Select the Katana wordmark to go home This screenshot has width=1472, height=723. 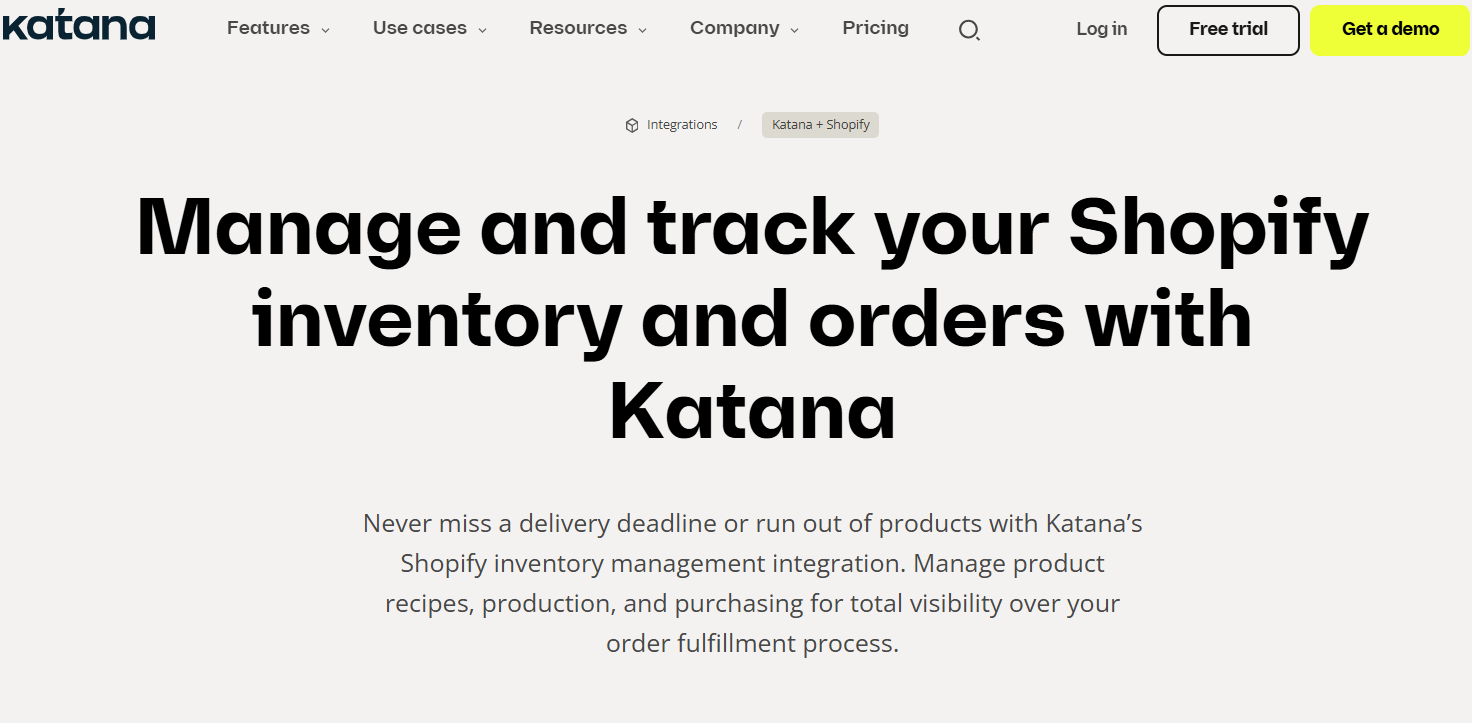pos(79,26)
